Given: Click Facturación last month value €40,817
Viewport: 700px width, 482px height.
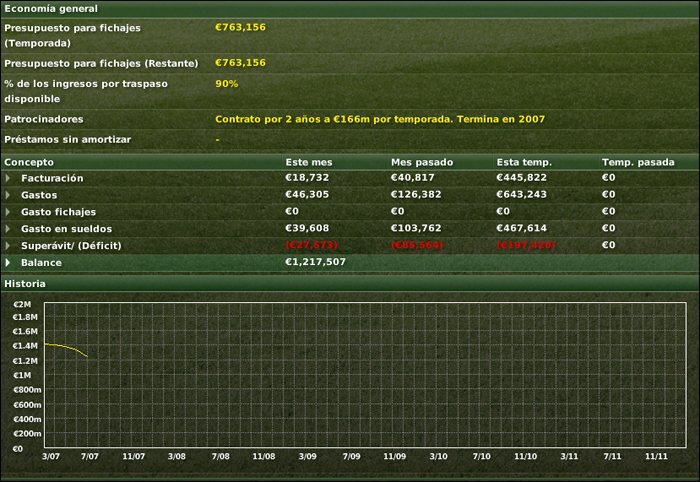Looking at the screenshot, I should pyautogui.click(x=412, y=178).
